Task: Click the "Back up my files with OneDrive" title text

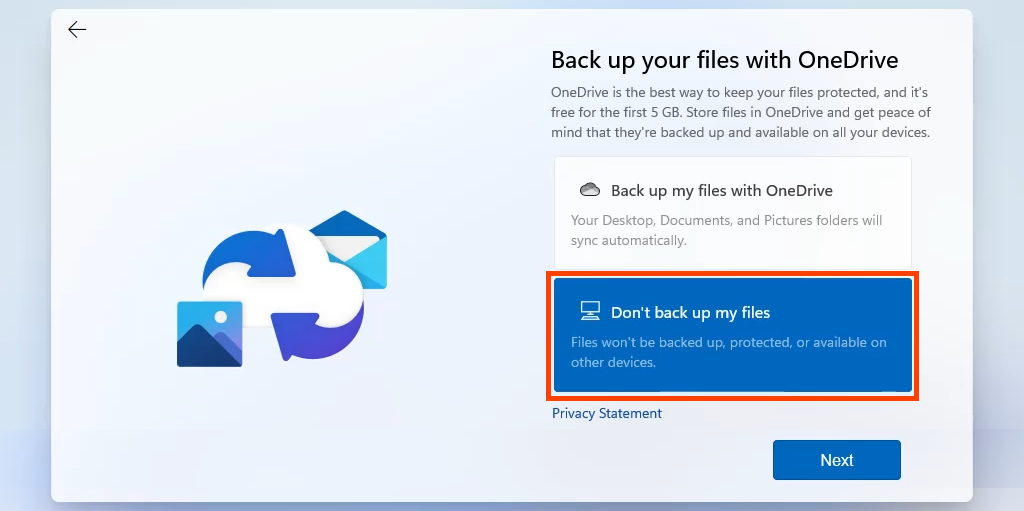Action: [x=721, y=190]
